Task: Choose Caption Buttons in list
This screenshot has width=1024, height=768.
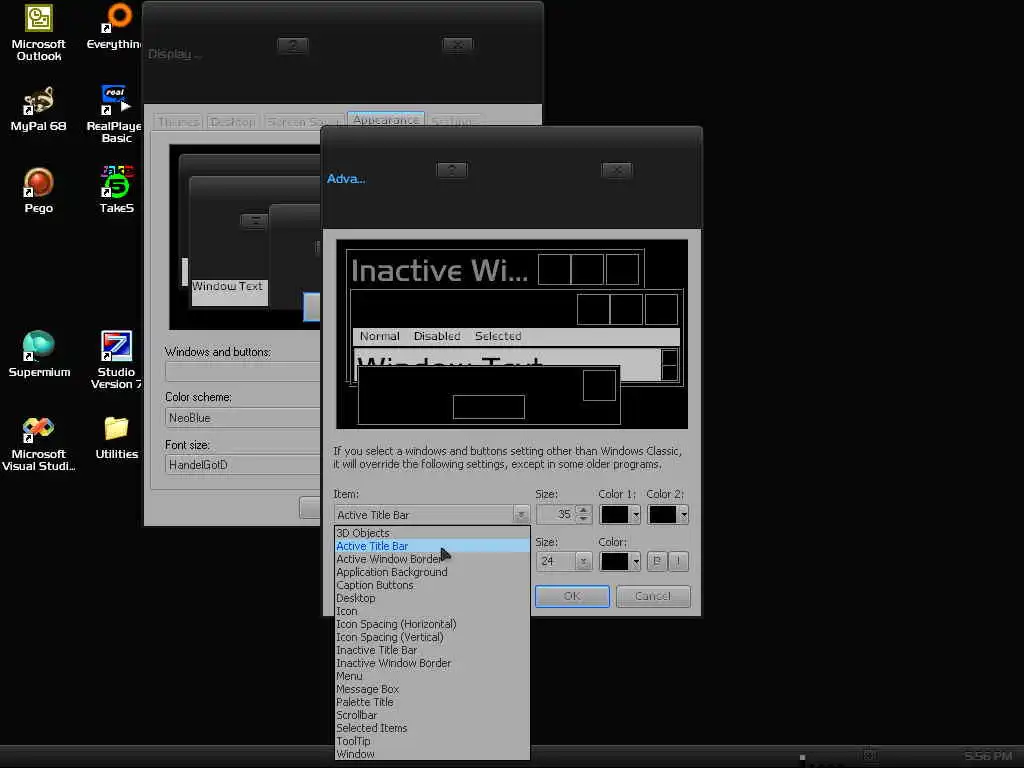Action: click(x=432, y=585)
